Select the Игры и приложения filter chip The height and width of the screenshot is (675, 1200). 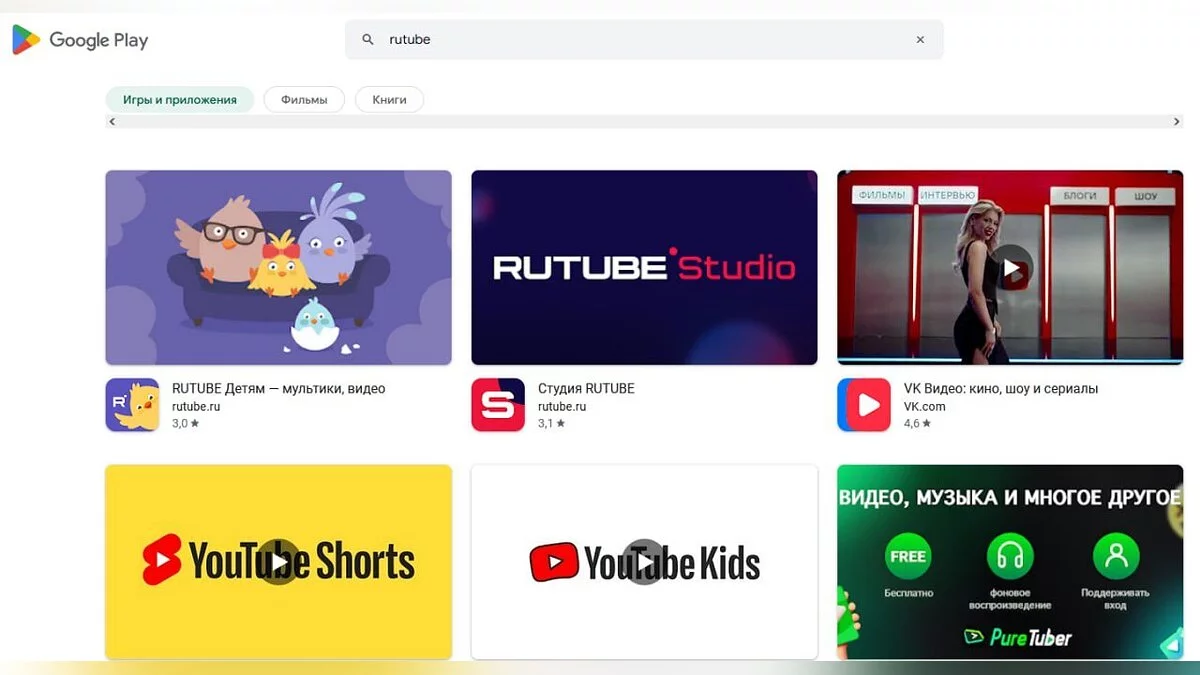(180, 100)
